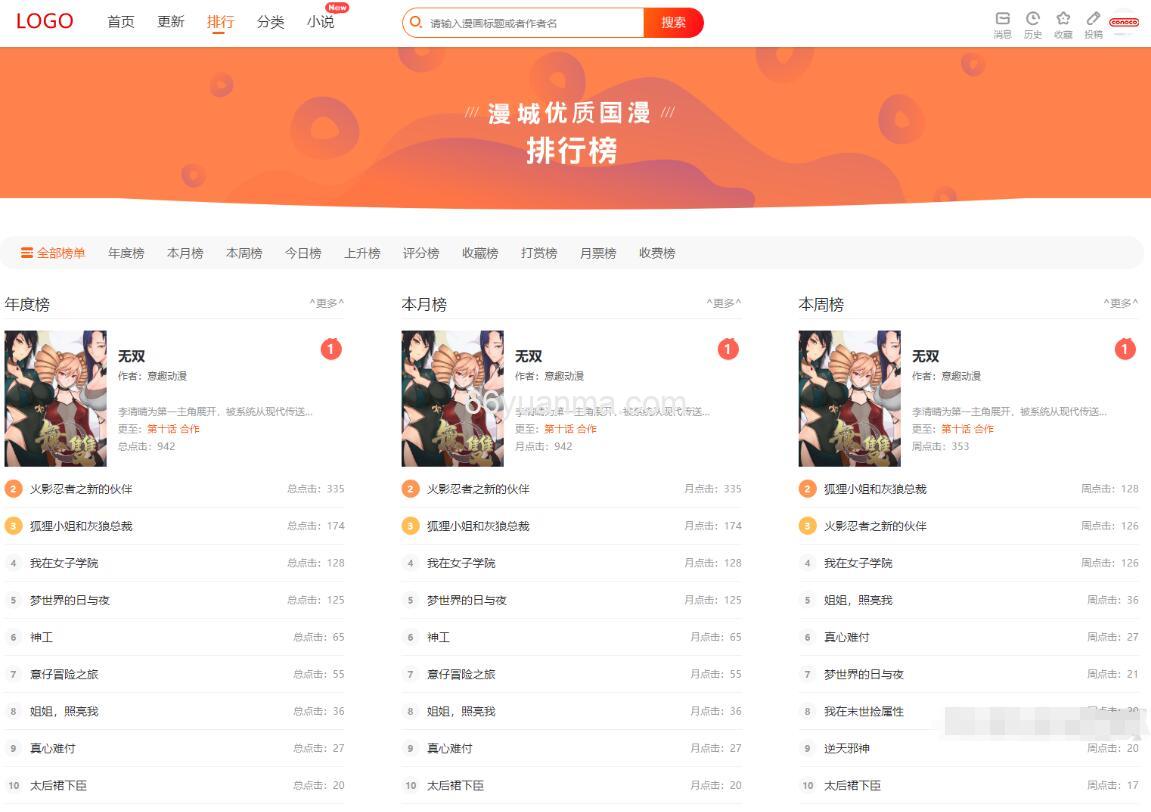Open the 收藏 favorites star icon
The image size is (1151, 812).
click(x=1063, y=19)
